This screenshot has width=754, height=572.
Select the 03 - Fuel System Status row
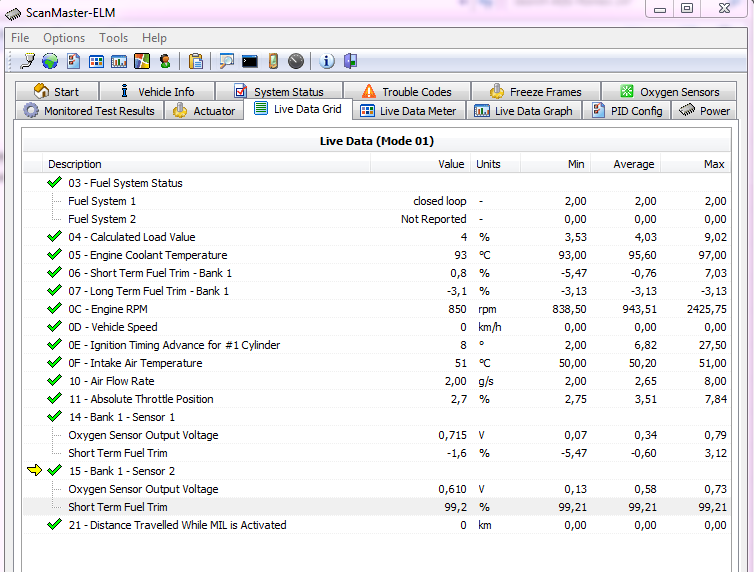(x=125, y=183)
